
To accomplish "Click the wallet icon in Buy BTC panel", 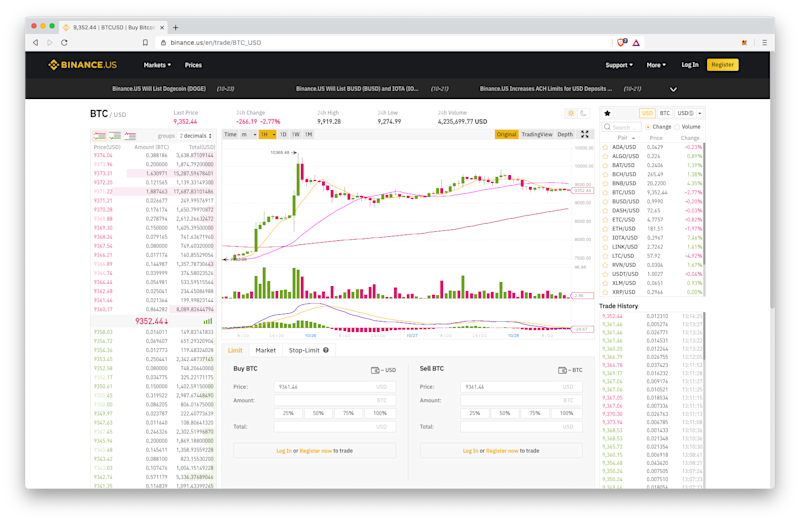I will point(375,370).
